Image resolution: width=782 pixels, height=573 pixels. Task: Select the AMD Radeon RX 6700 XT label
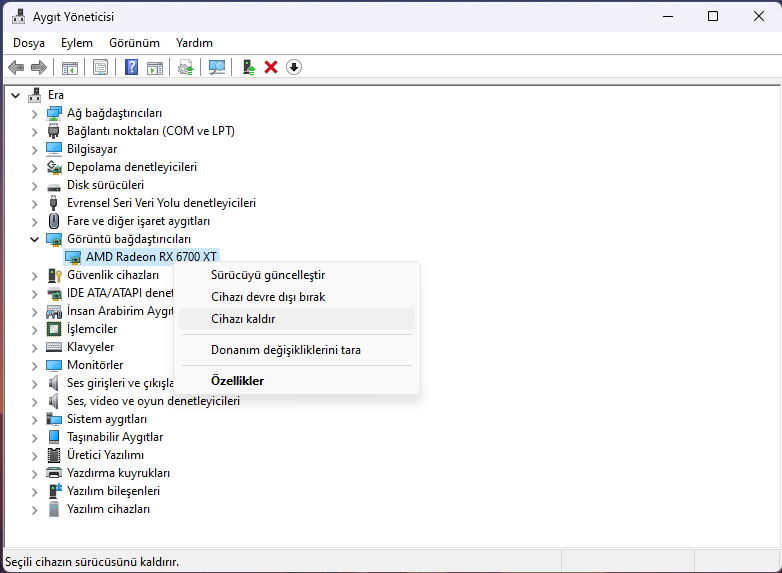click(151, 257)
